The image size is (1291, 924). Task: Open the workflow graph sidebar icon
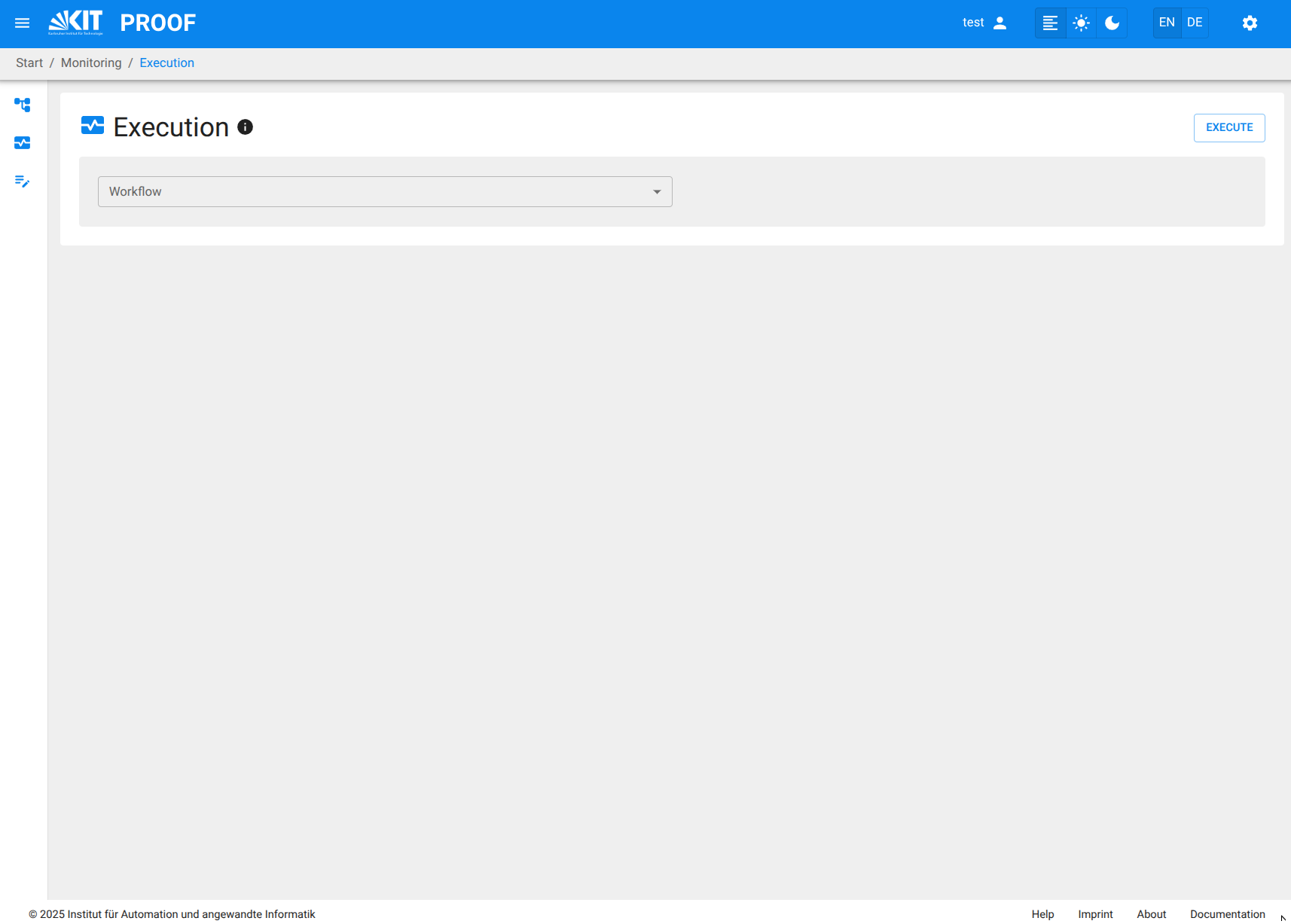(23, 105)
